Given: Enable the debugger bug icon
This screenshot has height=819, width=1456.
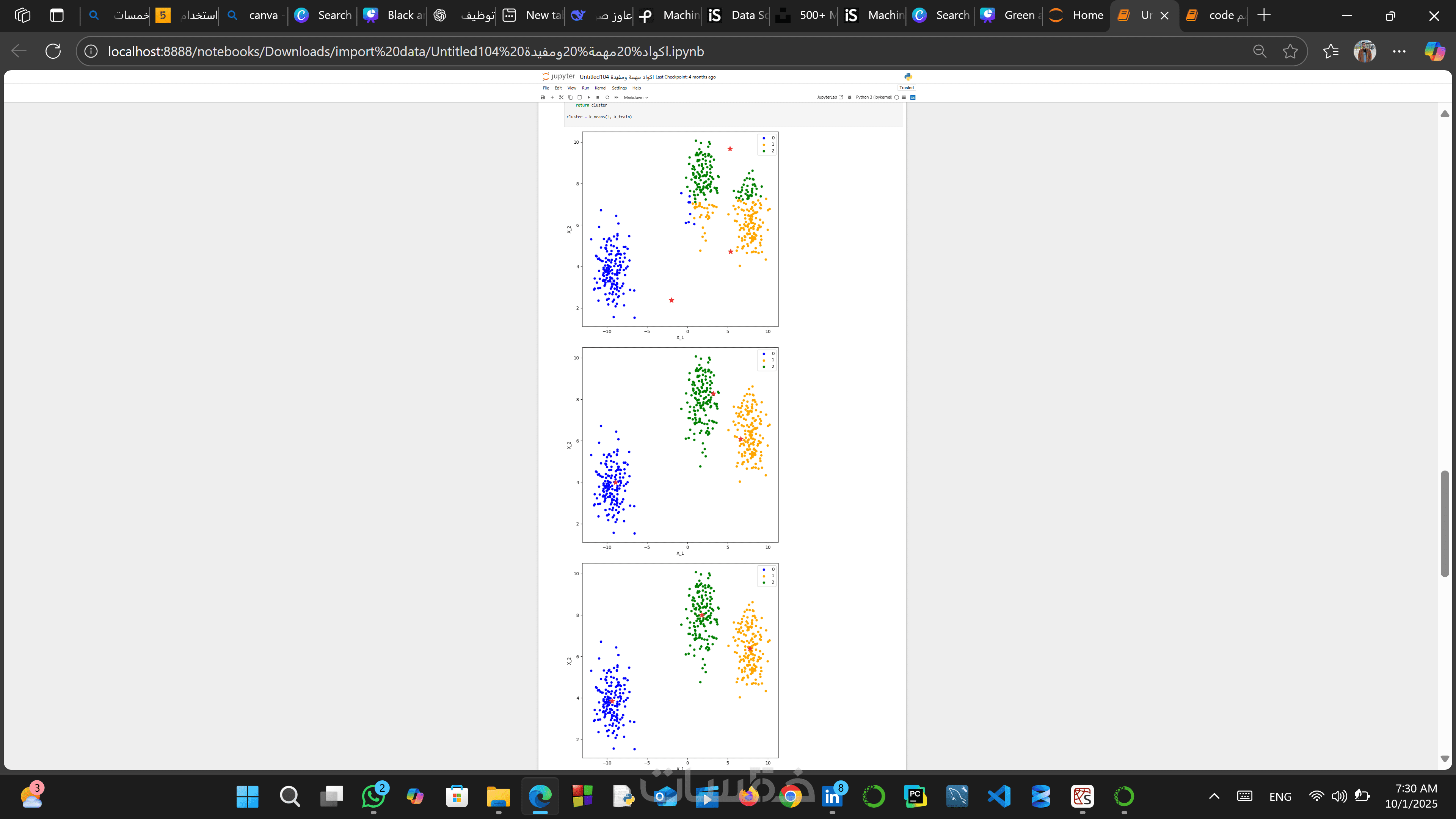Looking at the screenshot, I should pyautogui.click(x=849, y=97).
